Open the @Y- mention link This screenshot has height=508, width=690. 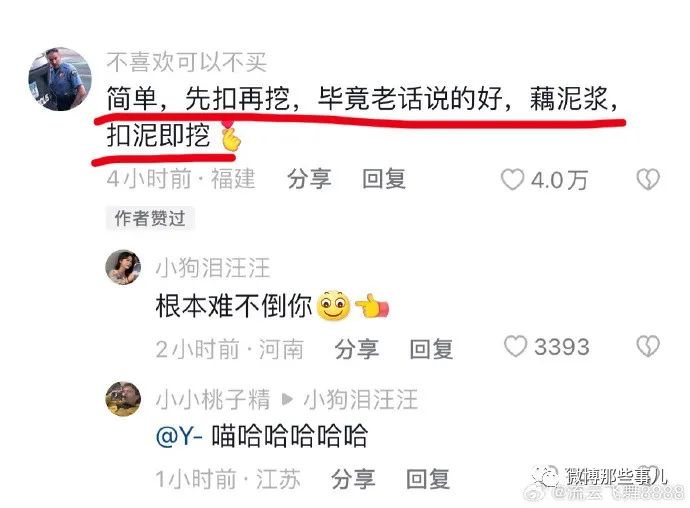pyautogui.click(x=179, y=436)
